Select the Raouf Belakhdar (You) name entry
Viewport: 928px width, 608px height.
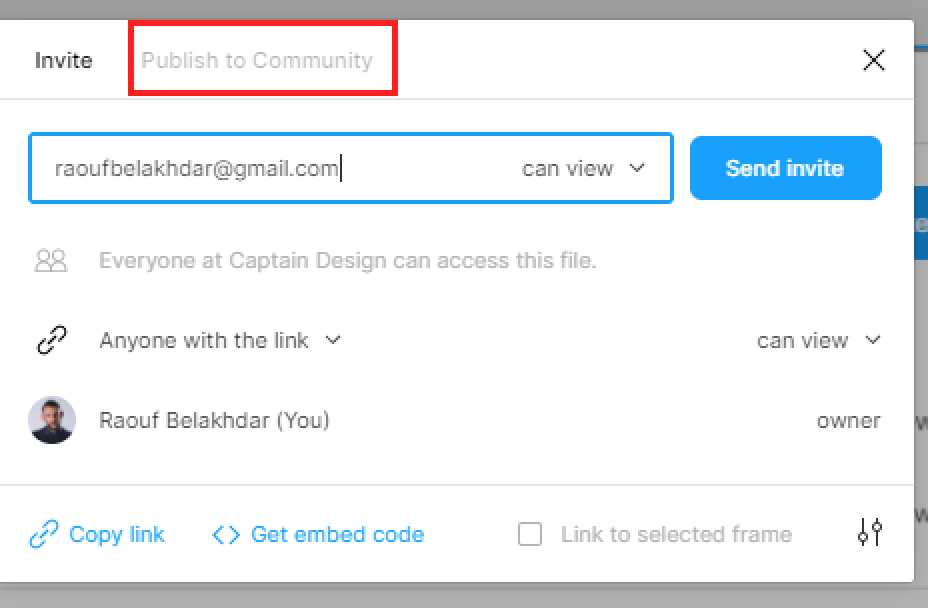pos(214,420)
